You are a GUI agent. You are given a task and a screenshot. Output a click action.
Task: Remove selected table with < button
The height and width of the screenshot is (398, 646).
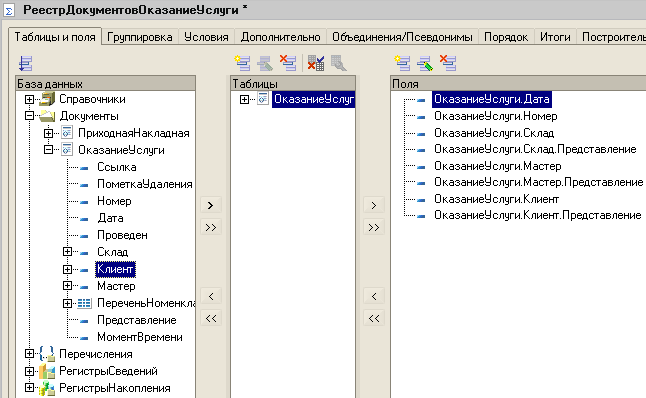(x=211, y=296)
